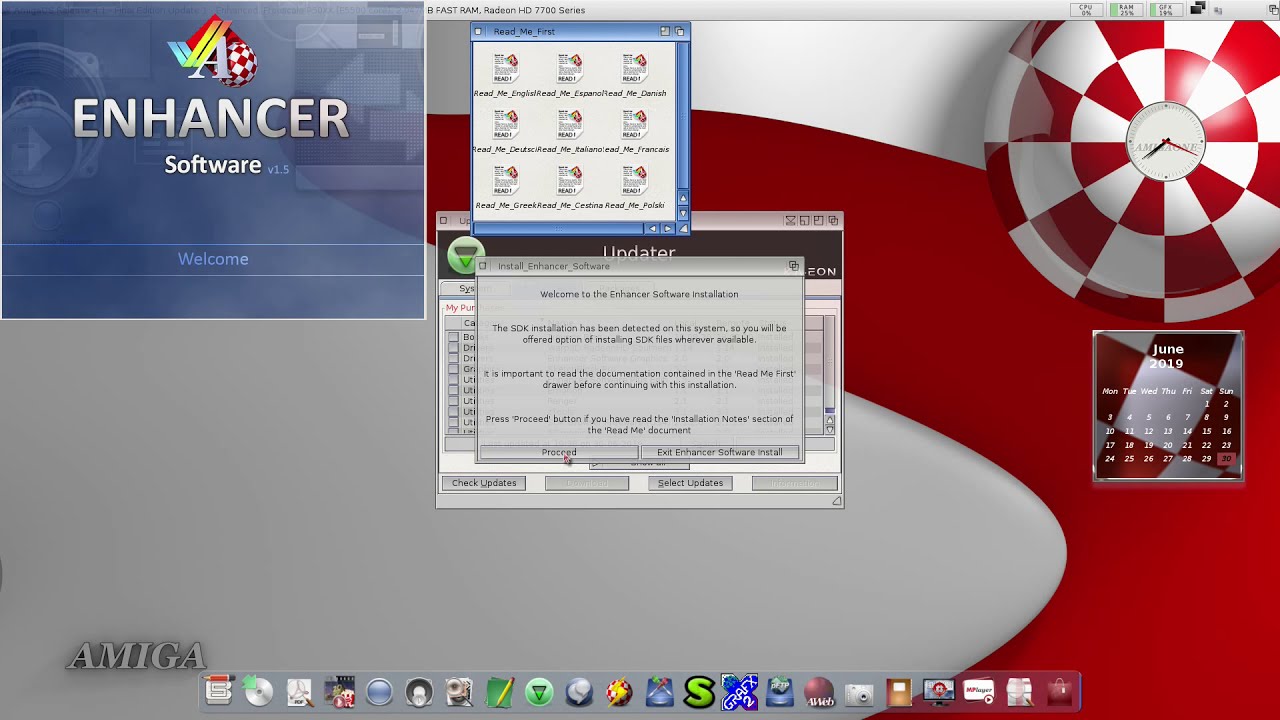Viewport: 1280px width, 720px height.
Task: Tick the checkbox for the 'Bo' row in Updater
Action: tap(453, 337)
